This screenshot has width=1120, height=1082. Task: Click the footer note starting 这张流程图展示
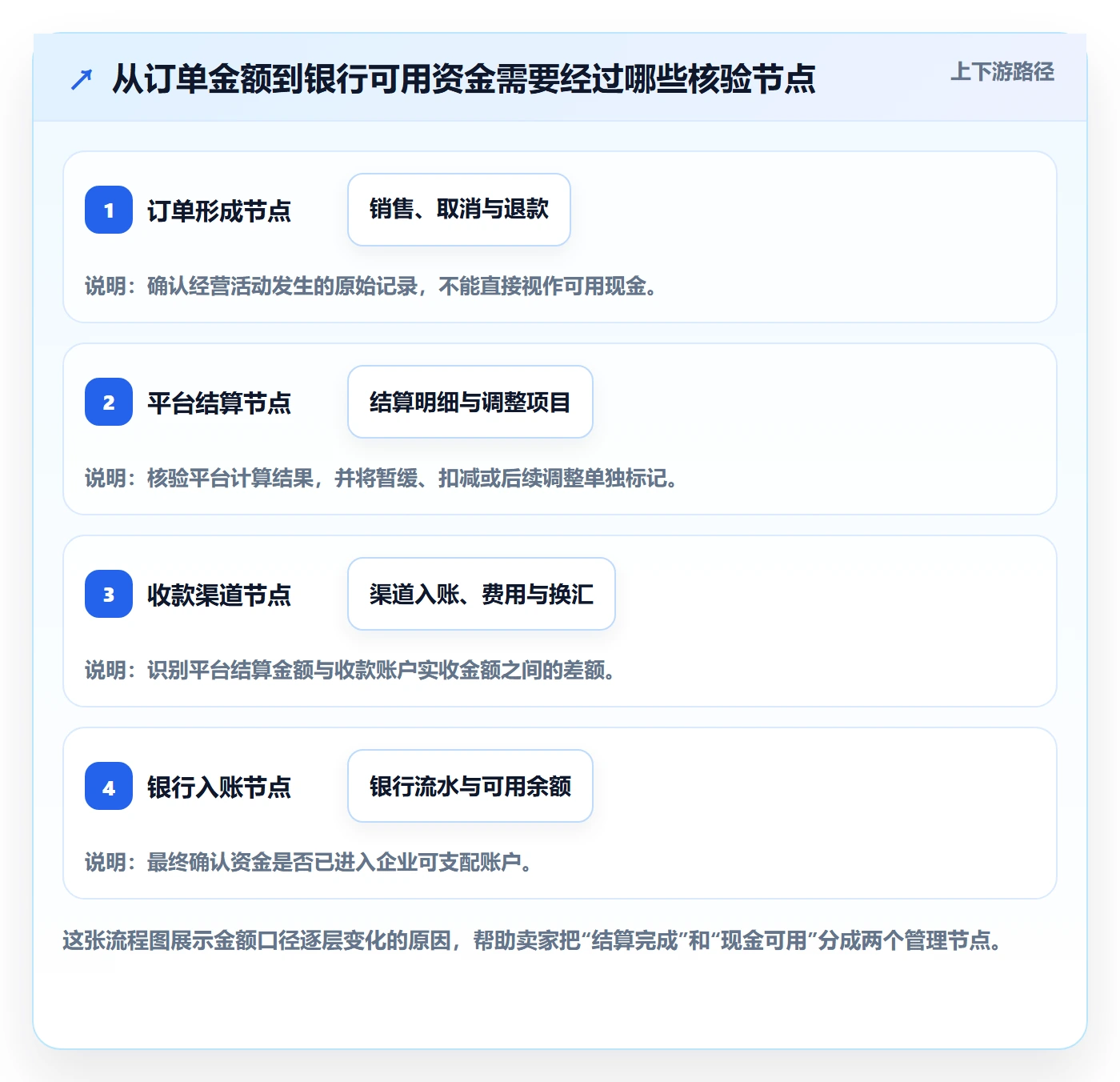(534, 940)
